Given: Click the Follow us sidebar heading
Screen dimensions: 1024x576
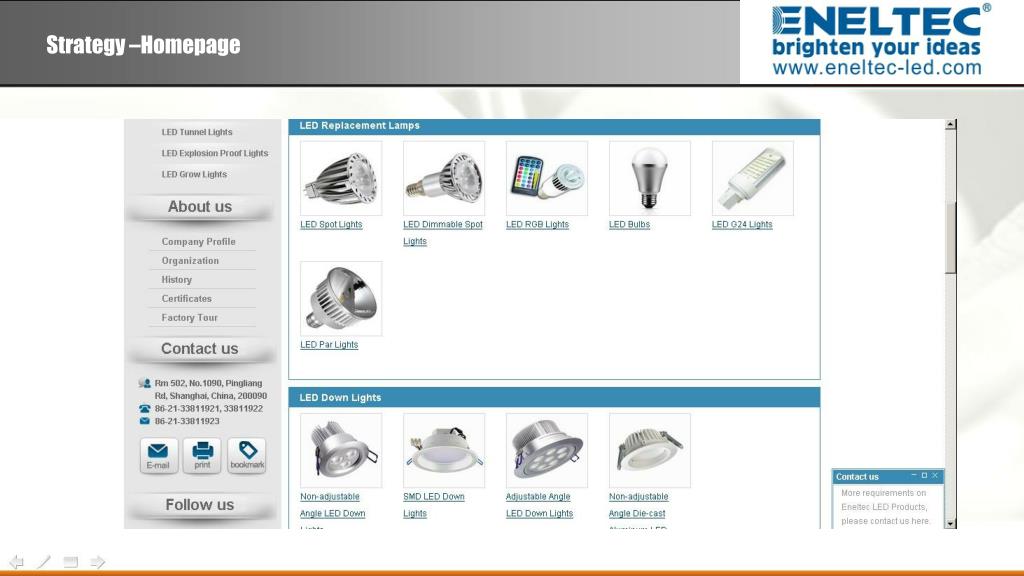Looking at the screenshot, I should (200, 505).
